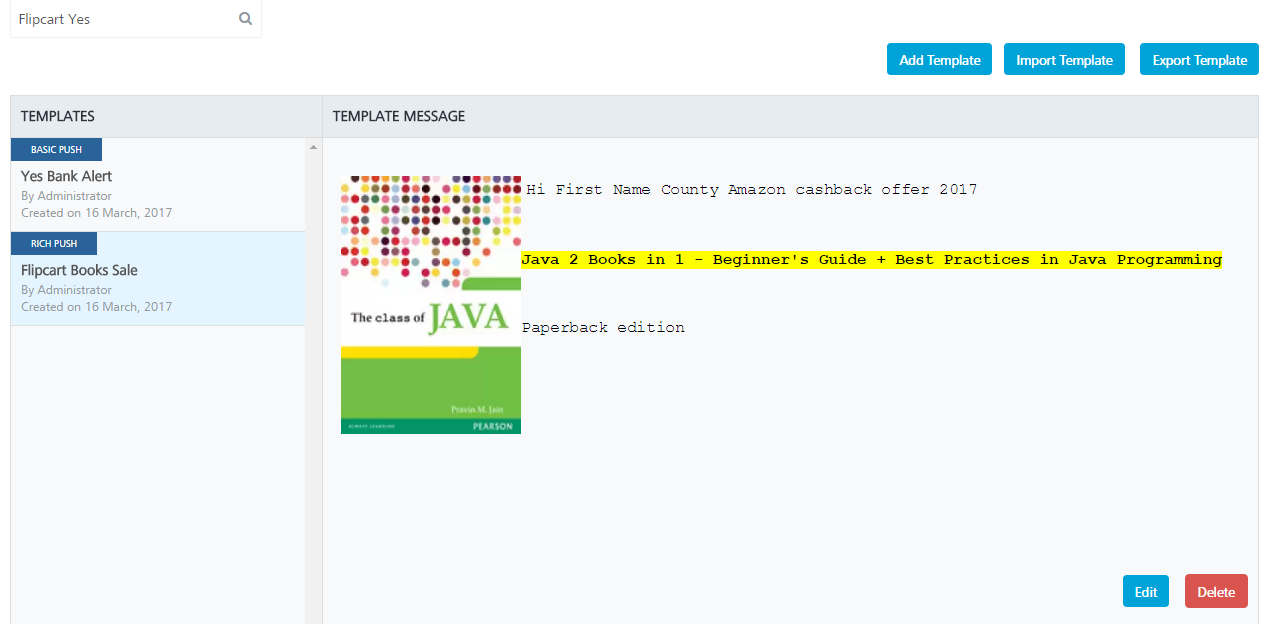1272x624 pixels.
Task: Click the TEMPLATES column header
Action: pyautogui.click(x=58, y=116)
